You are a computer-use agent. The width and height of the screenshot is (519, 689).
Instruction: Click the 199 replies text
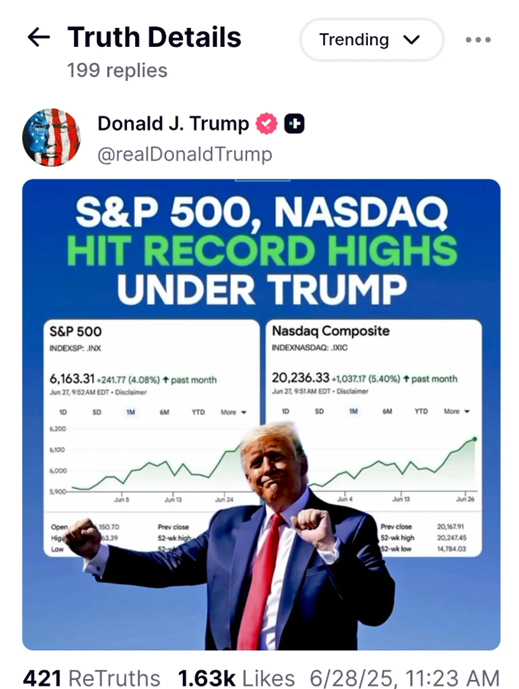pos(117,70)
